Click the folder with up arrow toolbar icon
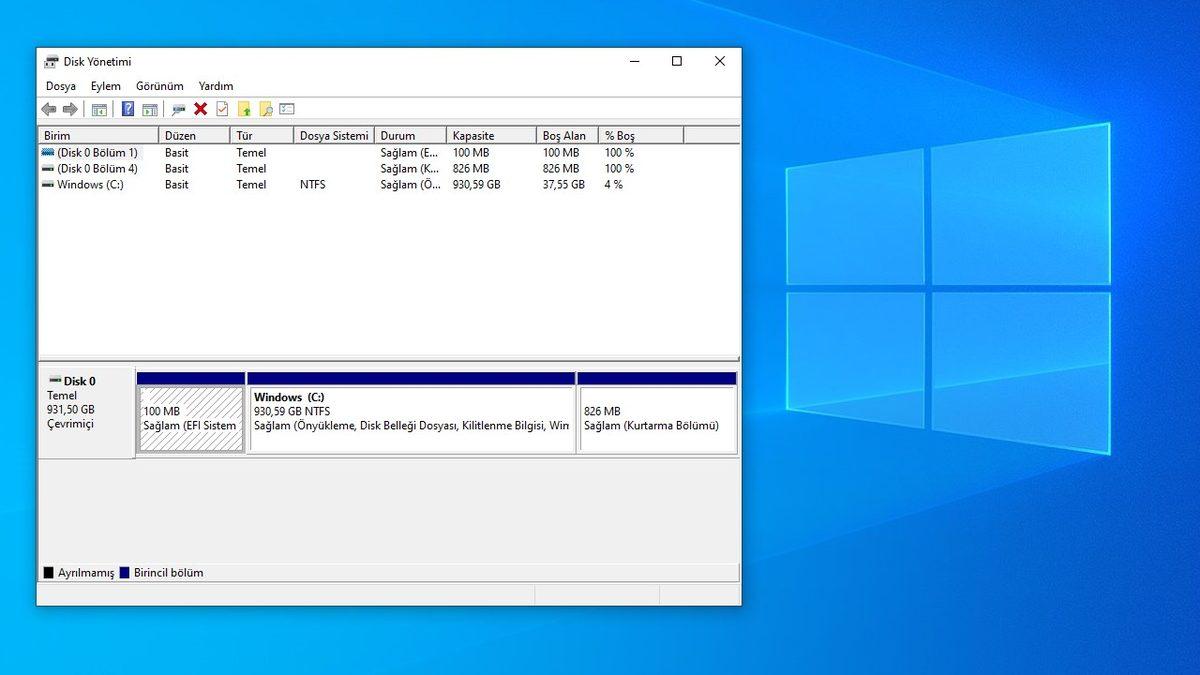The width and height of the screenshot is (1200, 675). (244, 109)
